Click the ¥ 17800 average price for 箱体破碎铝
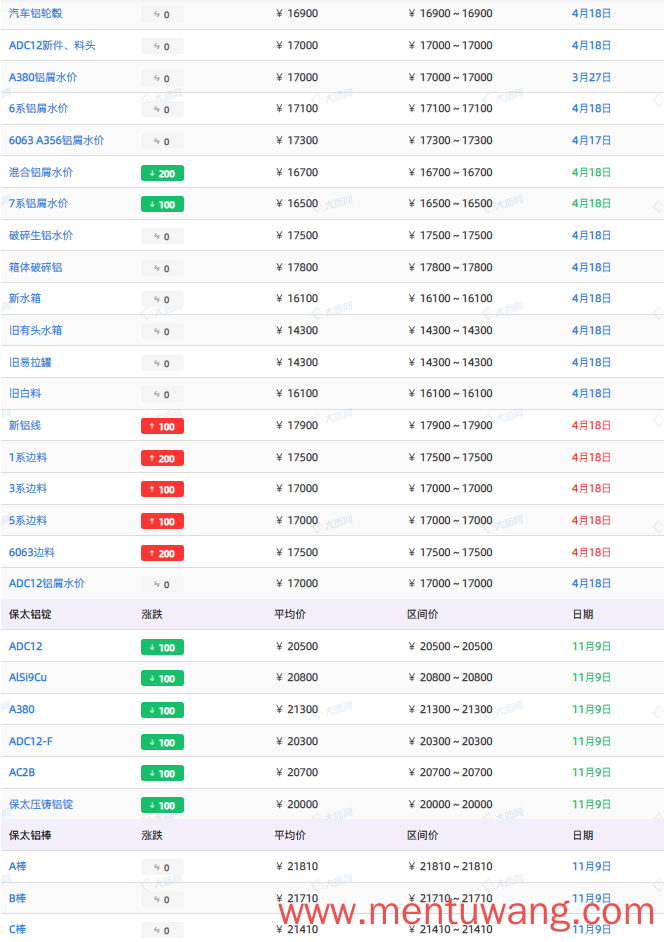The width and height of the screenshot is (664, 942). click(297, 267)
